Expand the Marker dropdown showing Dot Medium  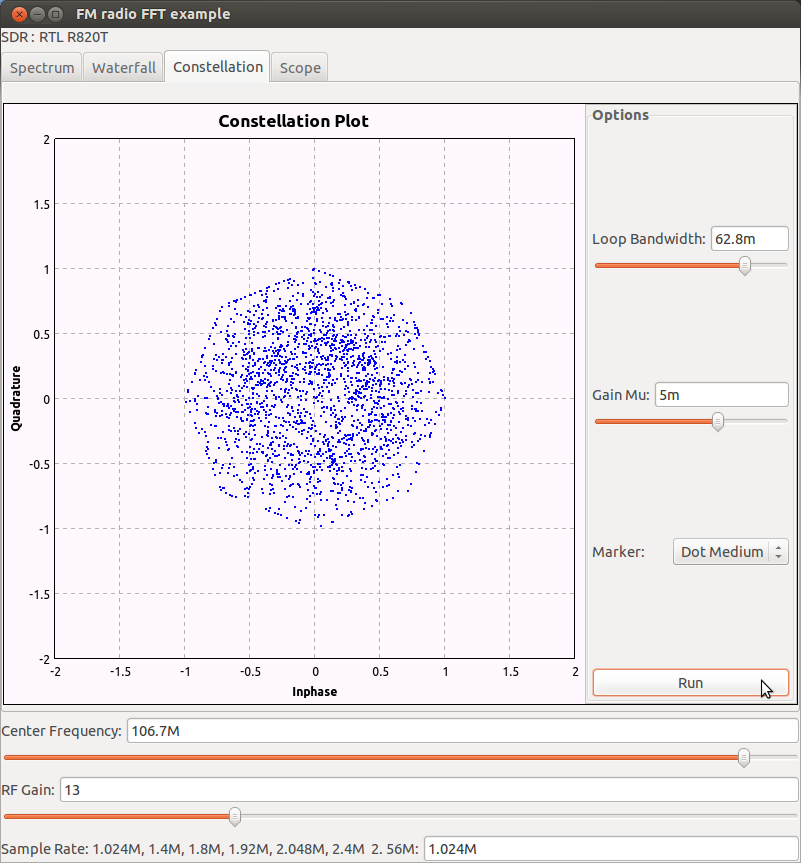[730, 552]
